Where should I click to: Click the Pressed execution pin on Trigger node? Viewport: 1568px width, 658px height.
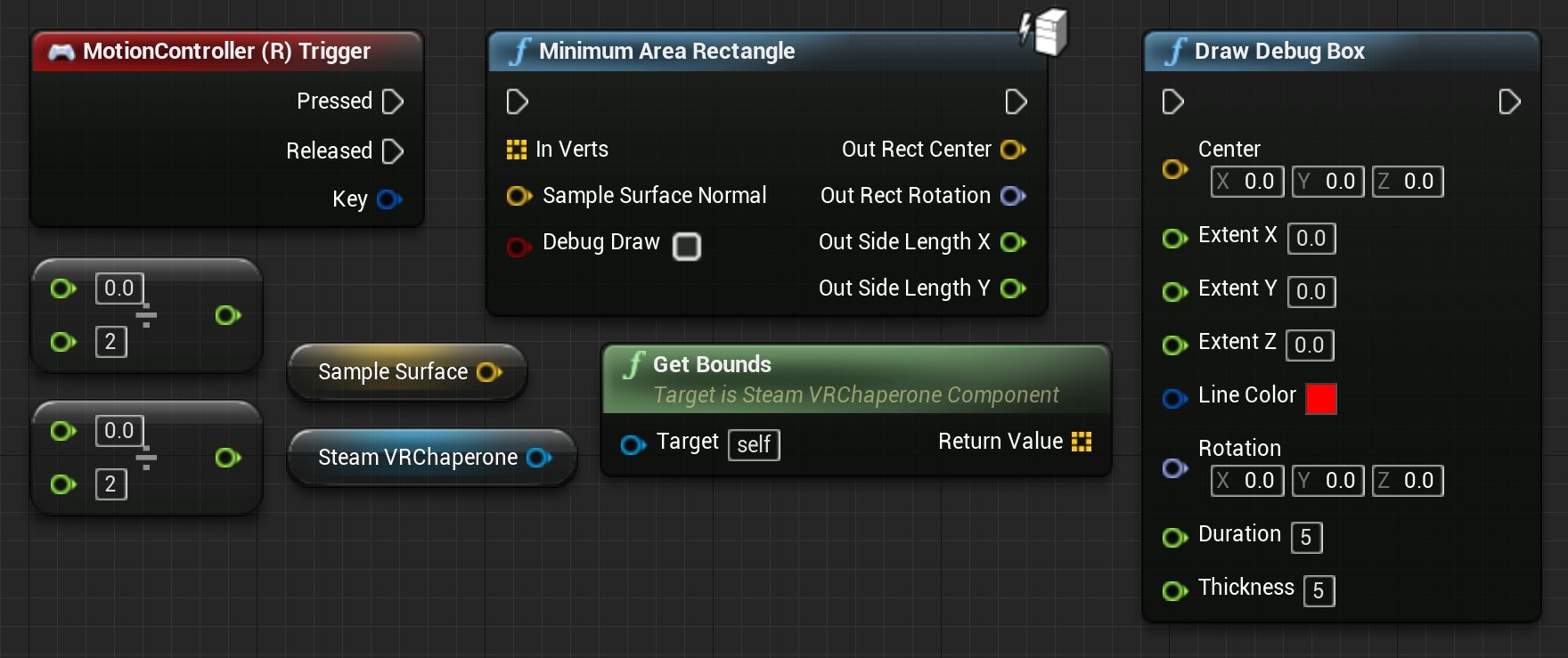[x=392, y=102]
